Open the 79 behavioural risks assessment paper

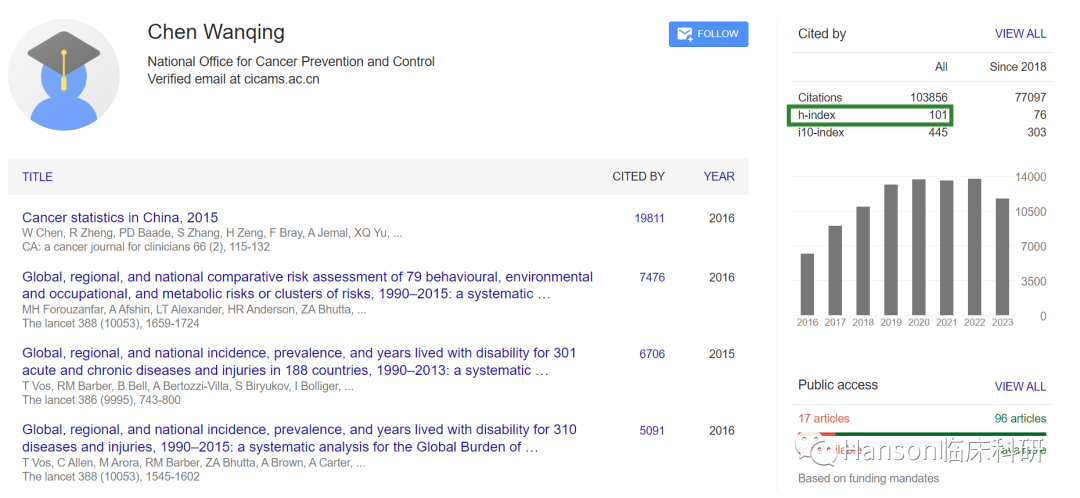click(x=307, y=285)
